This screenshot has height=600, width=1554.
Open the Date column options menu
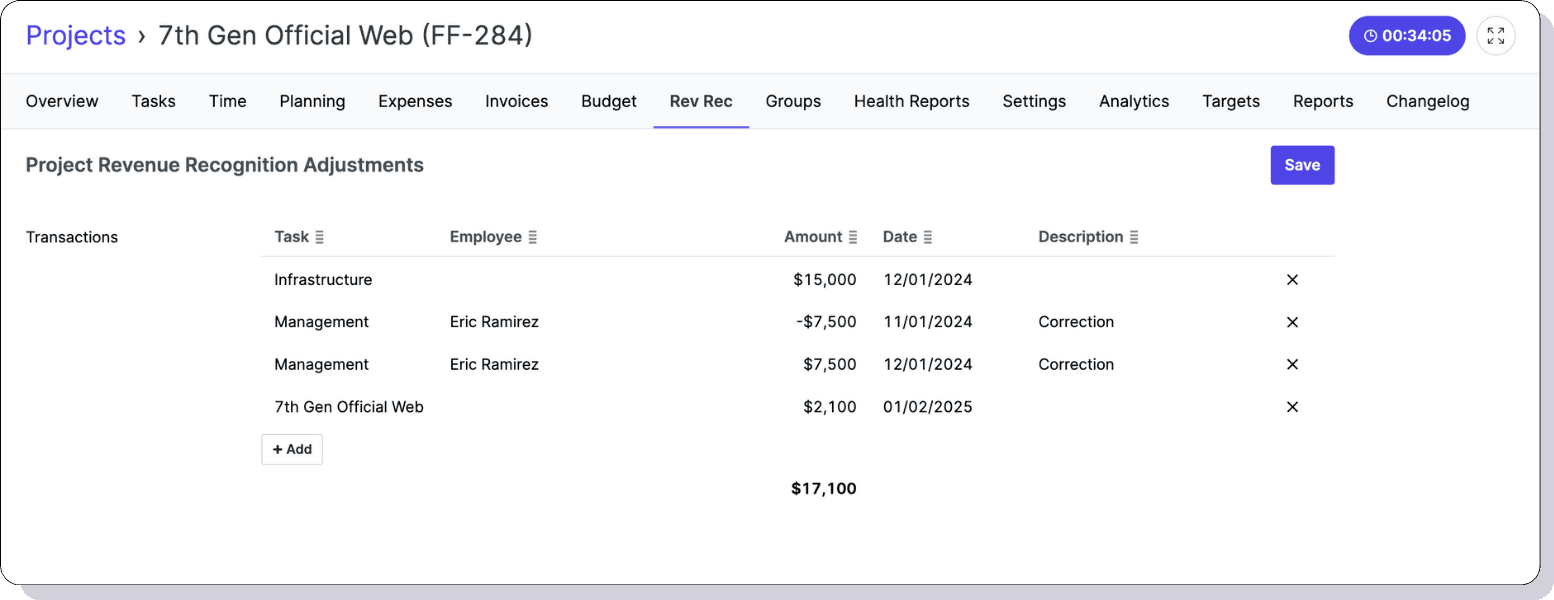930,237
